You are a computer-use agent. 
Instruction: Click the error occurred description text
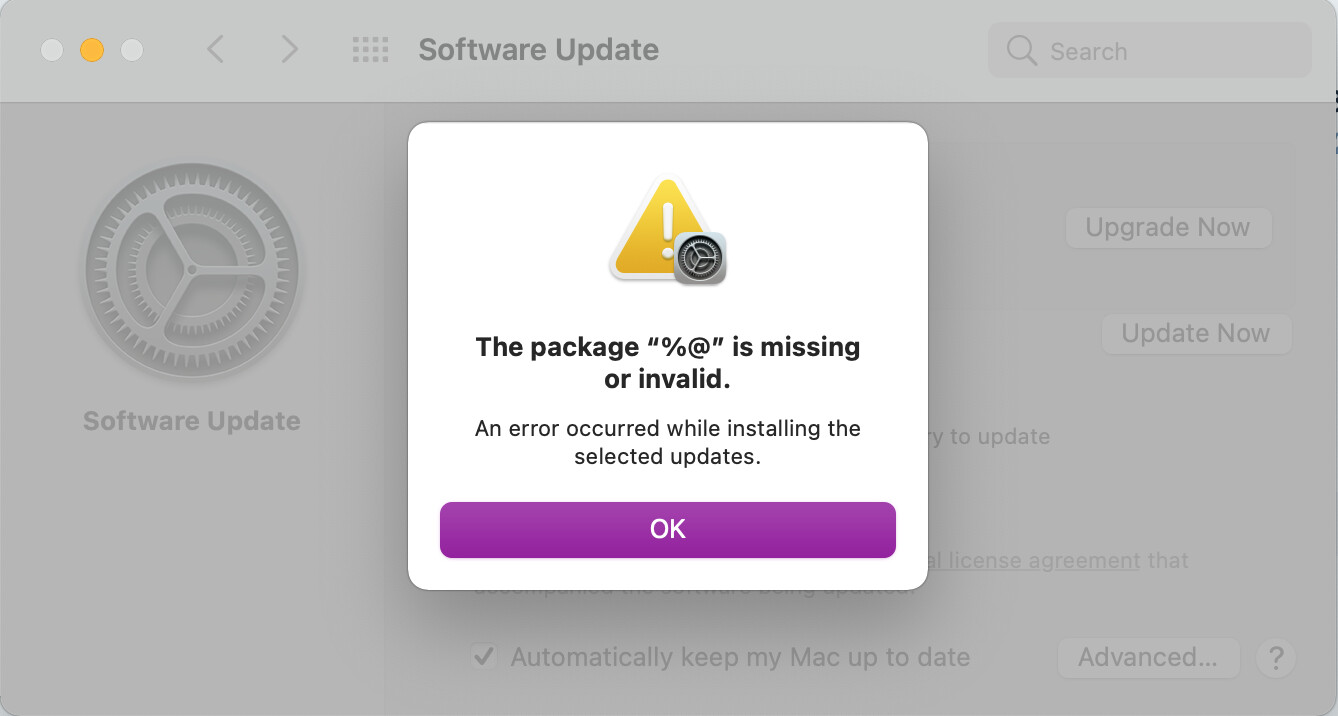(x=667, y=442)
